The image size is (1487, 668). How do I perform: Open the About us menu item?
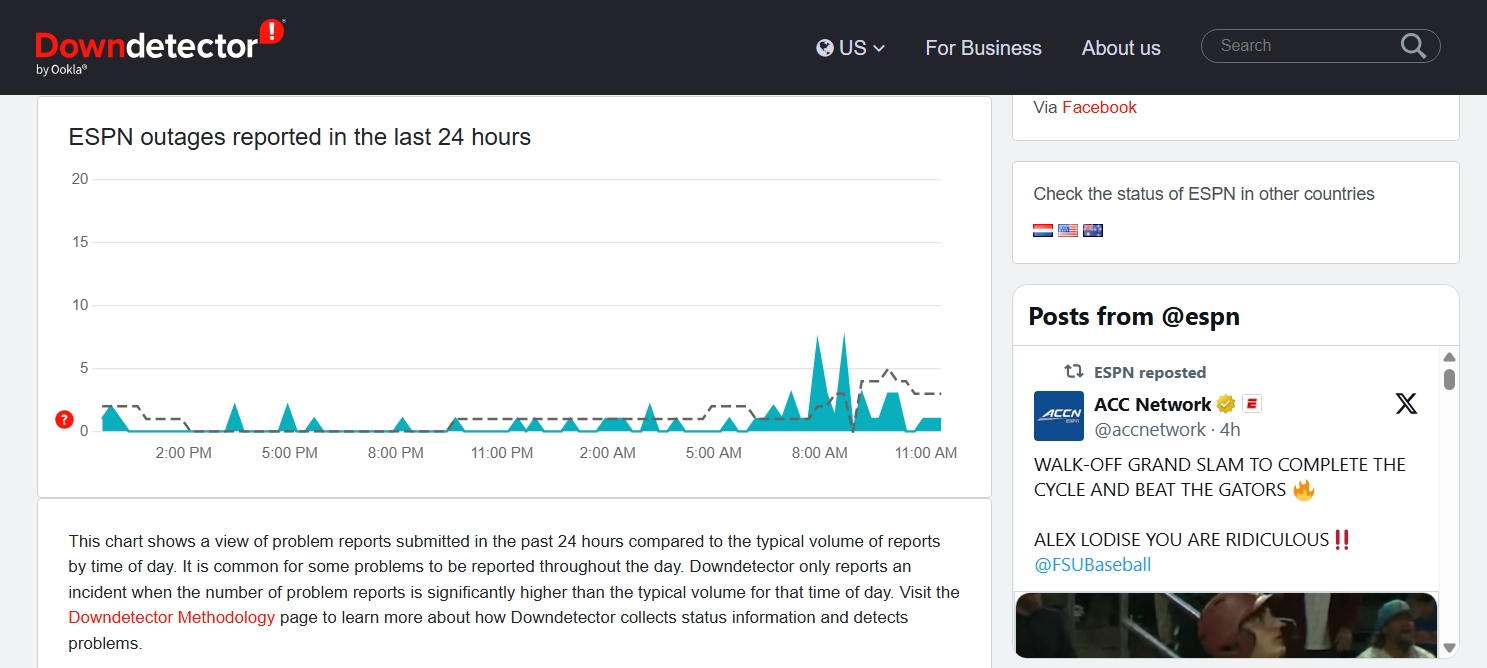pyautogui.click(x=1121, y=48)
